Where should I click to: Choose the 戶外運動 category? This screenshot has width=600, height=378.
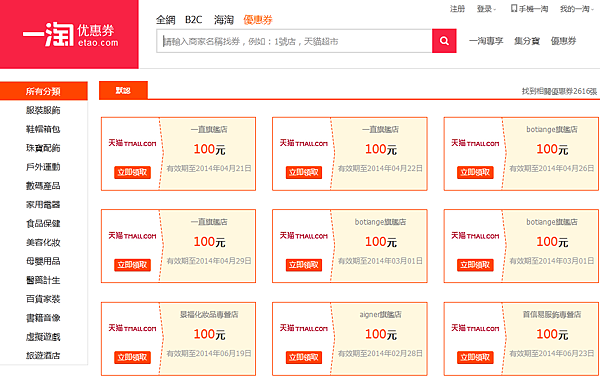pos(43,167)
